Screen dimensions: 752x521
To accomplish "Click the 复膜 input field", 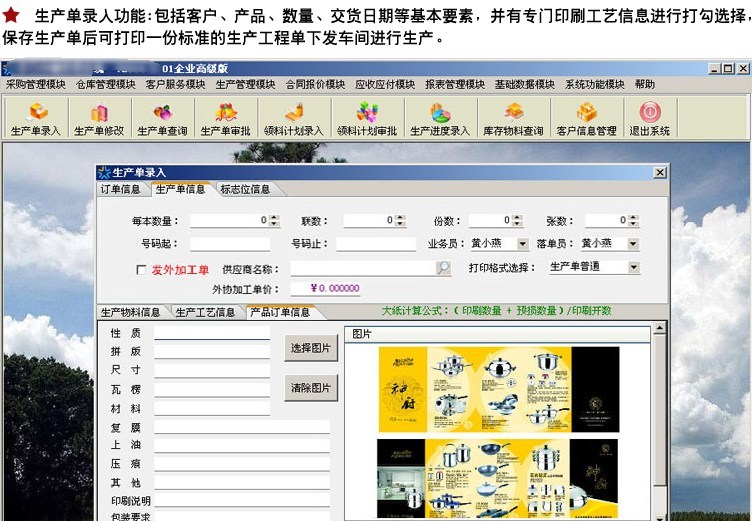I will pyautogui.click(x=242, y=427).
